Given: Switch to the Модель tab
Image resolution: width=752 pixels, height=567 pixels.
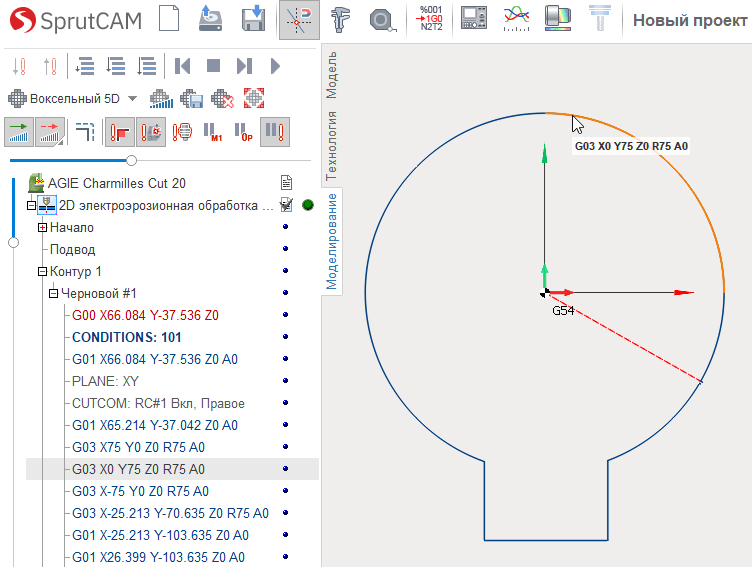Looking at the screenshot, I should tap(331, 75).
